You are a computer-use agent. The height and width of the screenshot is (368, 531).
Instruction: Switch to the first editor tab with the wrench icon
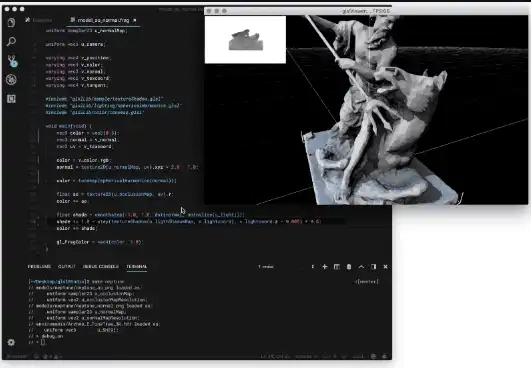[x=38, y=20]
